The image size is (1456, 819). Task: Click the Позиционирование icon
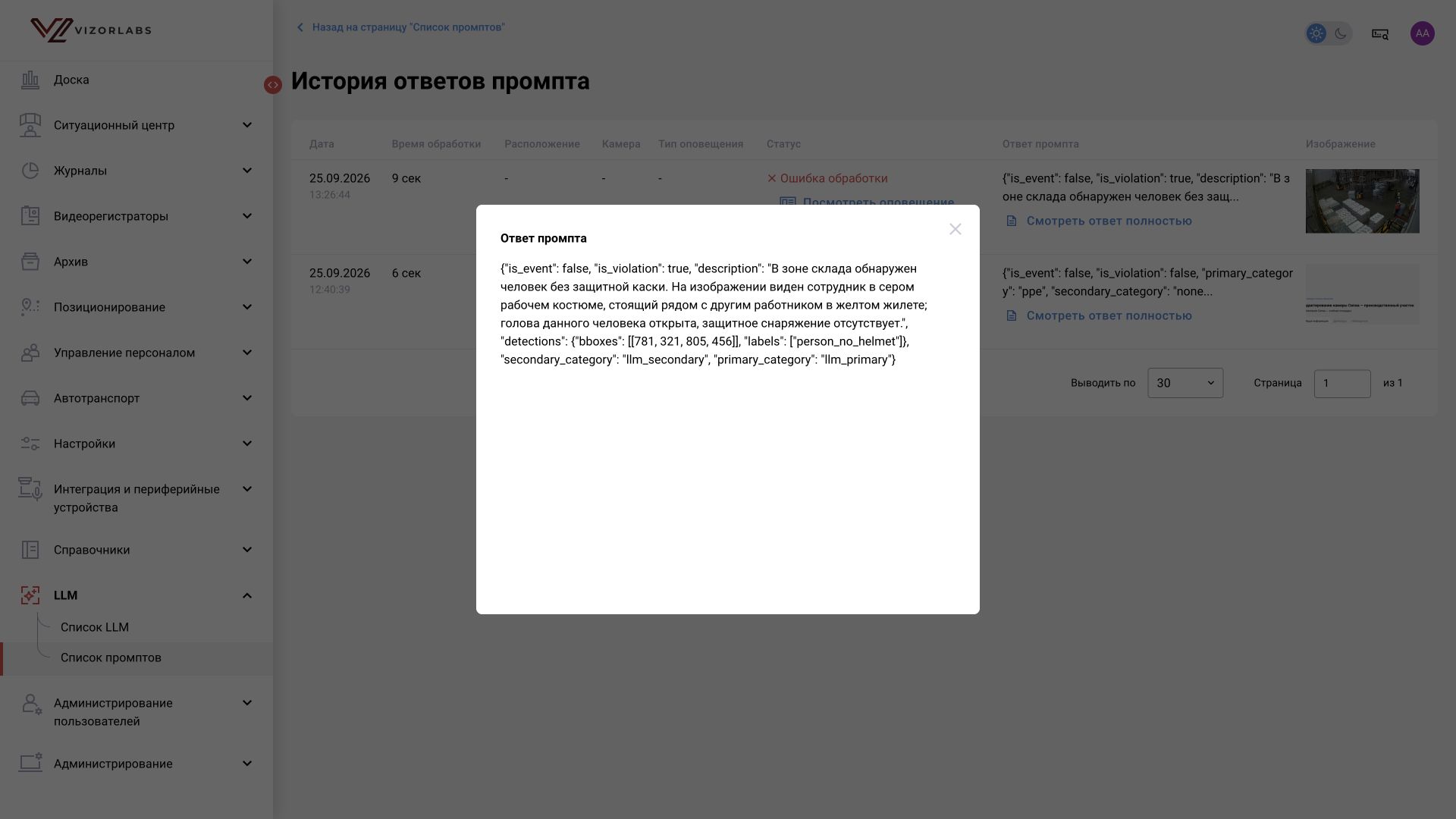tap(30, 307)
